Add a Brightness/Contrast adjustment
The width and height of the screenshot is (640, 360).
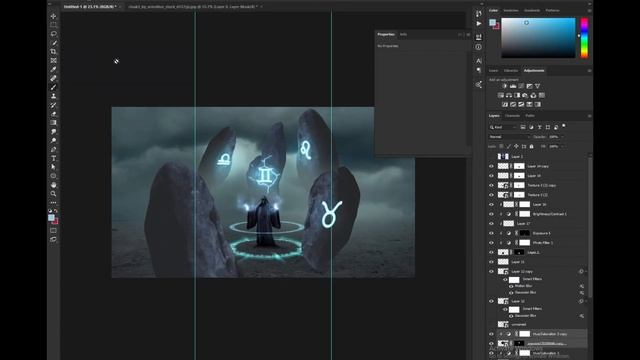pos(505,86)
